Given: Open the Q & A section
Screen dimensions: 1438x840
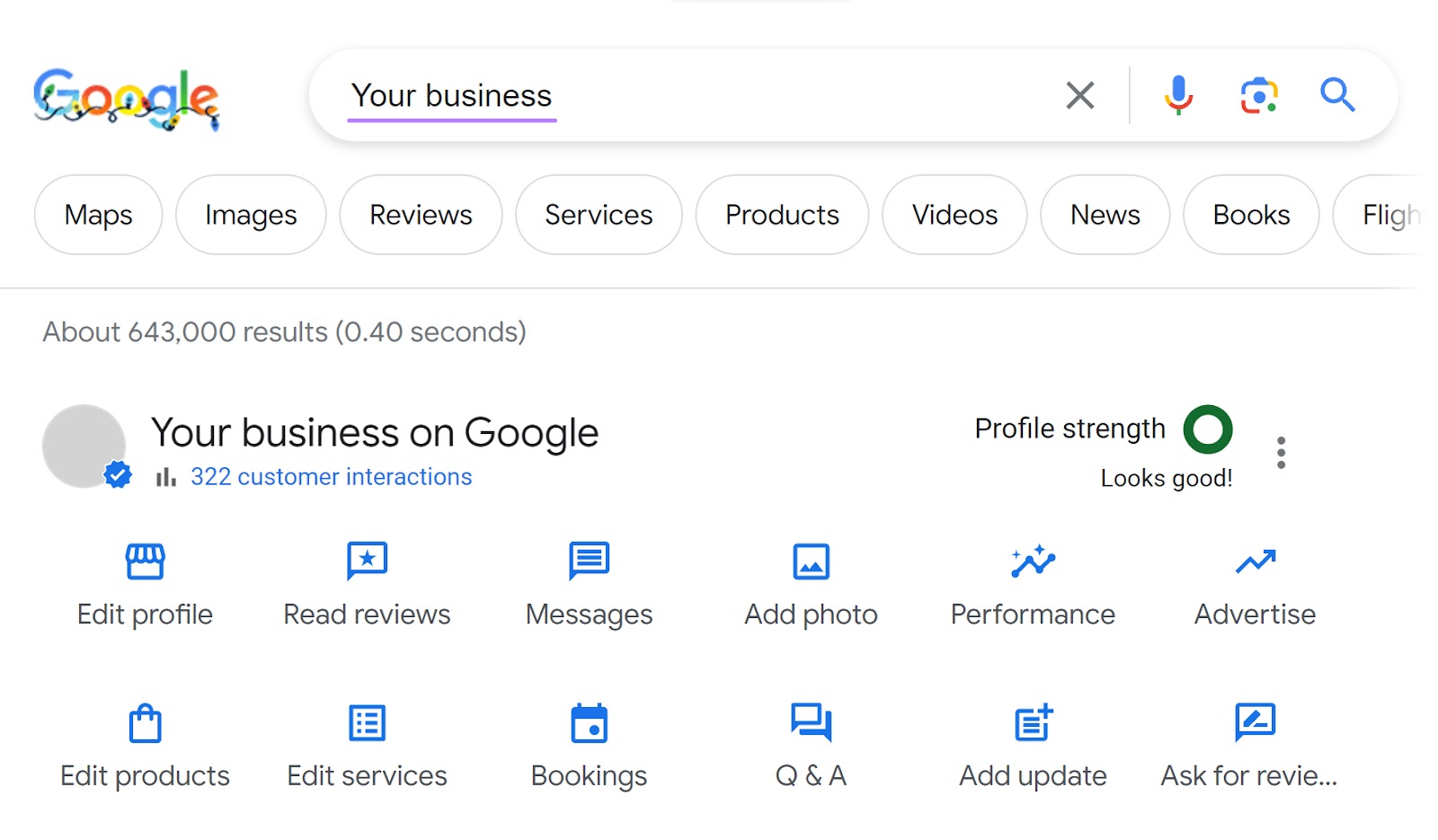Looking at the screenshot, I should click(809, 746).
